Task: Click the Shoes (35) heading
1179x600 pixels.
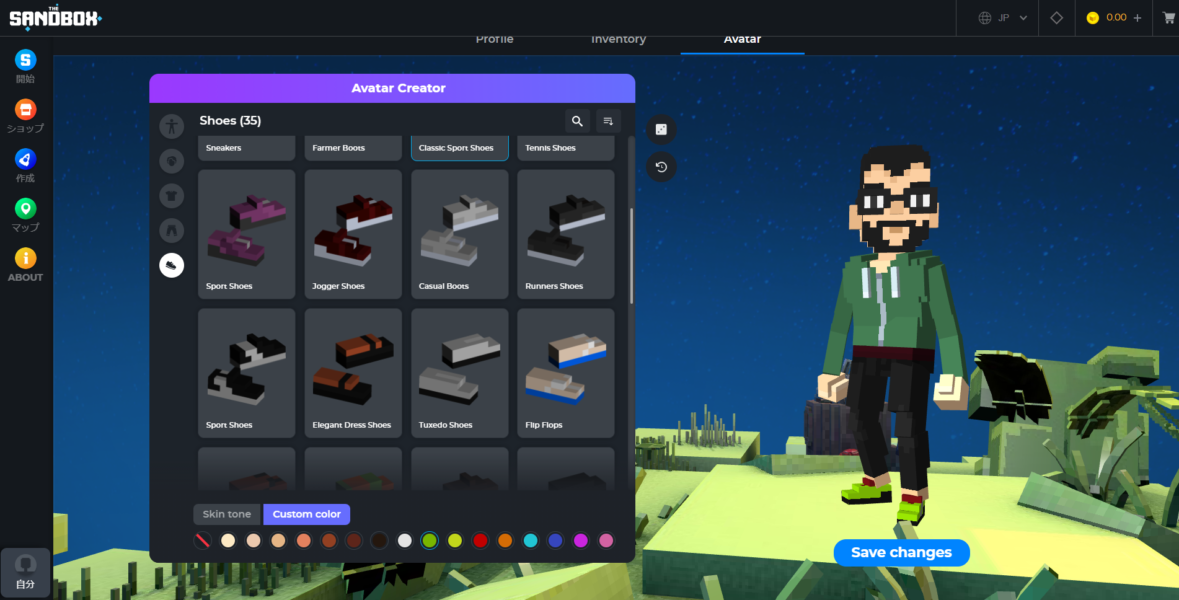Action: point(230,121)
